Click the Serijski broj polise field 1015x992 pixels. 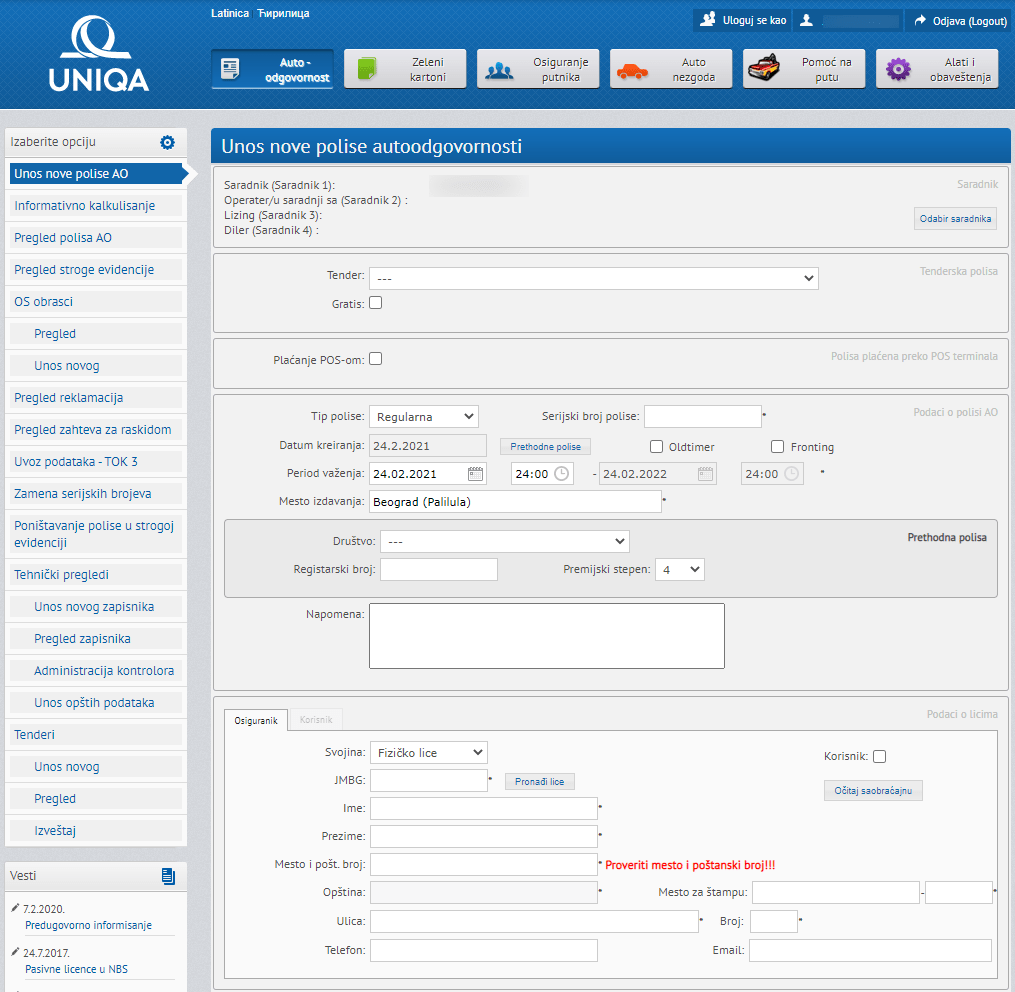pyautogui.click(x=702, y=417)
